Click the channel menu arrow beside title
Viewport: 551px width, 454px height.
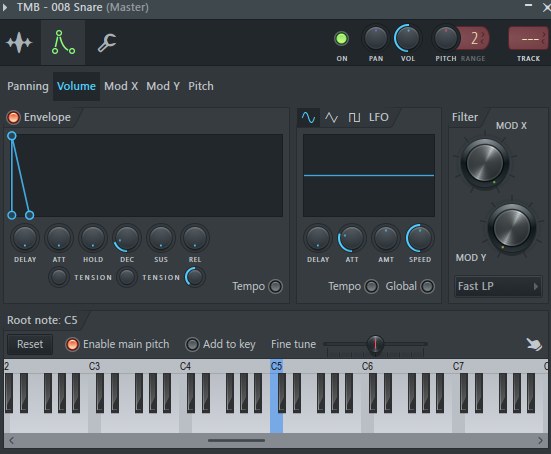5,7
